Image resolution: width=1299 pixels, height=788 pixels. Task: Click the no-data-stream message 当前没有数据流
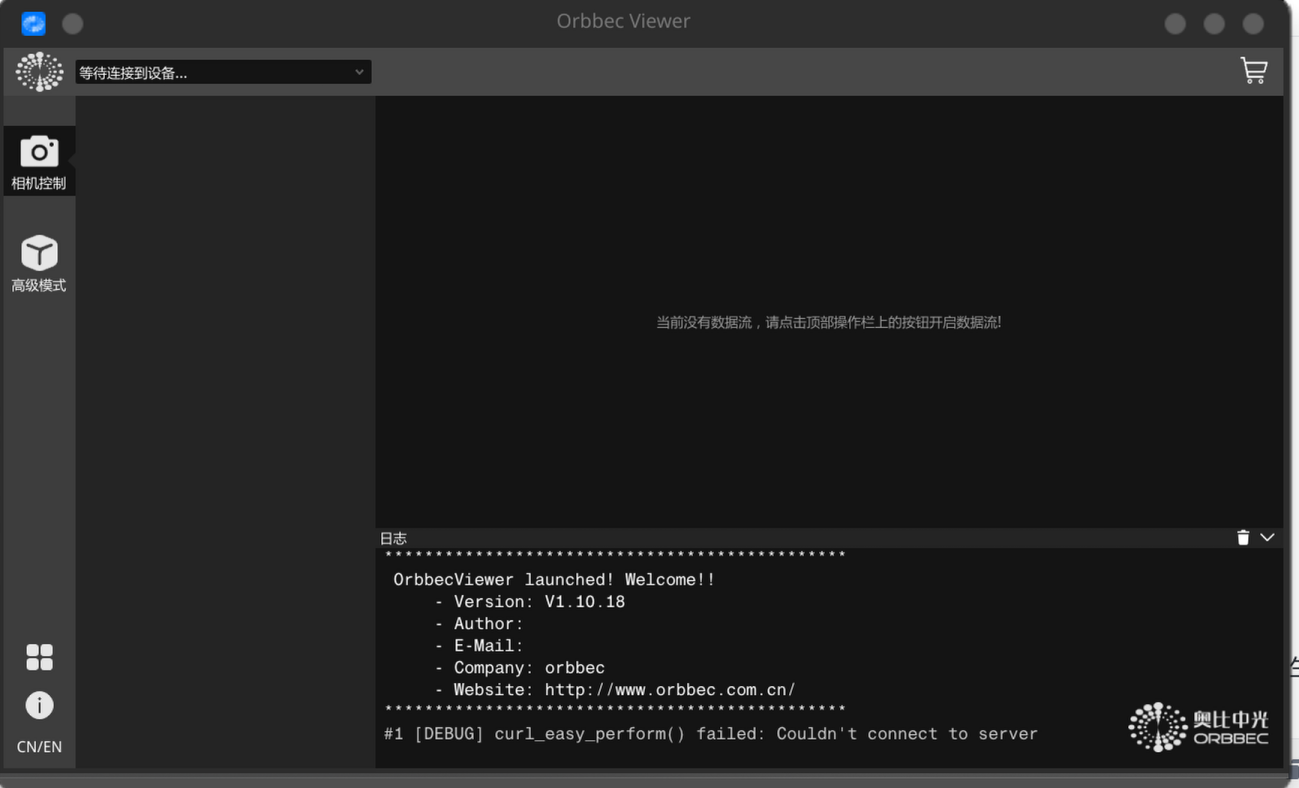click(x=829, y=322)
